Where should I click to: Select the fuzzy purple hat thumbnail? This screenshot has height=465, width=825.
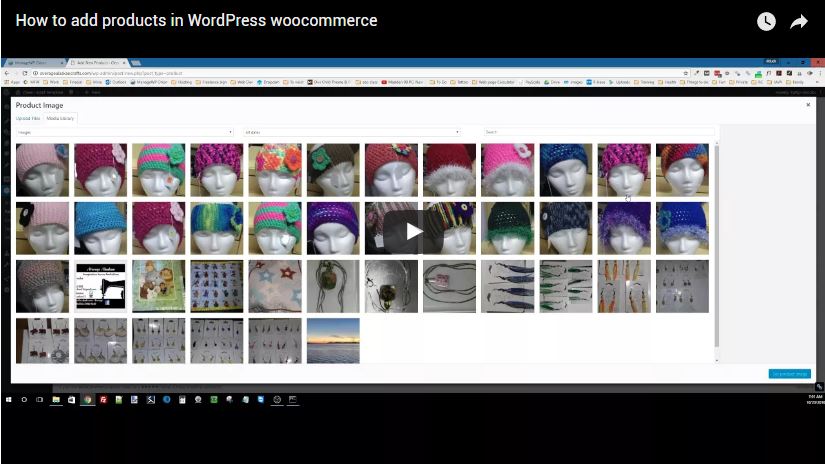coord(624,228)
